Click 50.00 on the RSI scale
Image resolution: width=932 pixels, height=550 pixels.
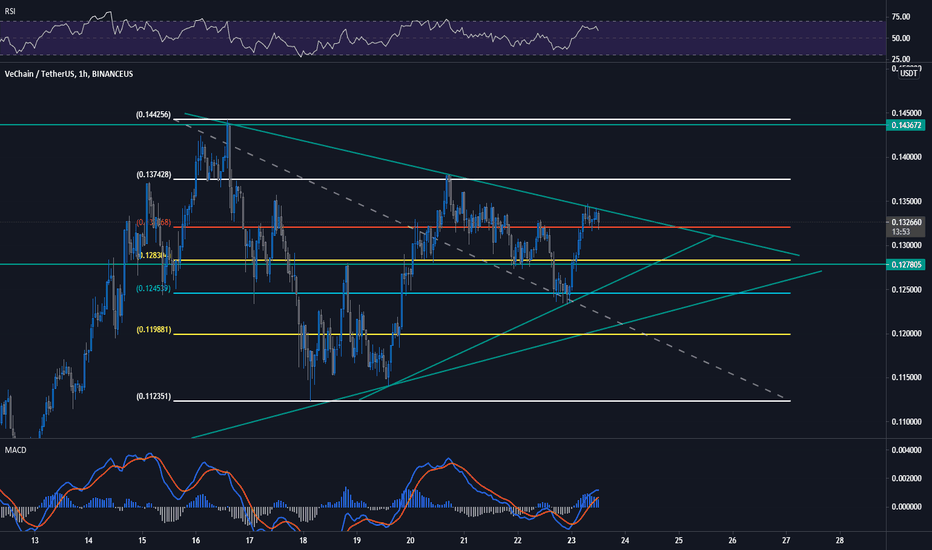[901, 38]
